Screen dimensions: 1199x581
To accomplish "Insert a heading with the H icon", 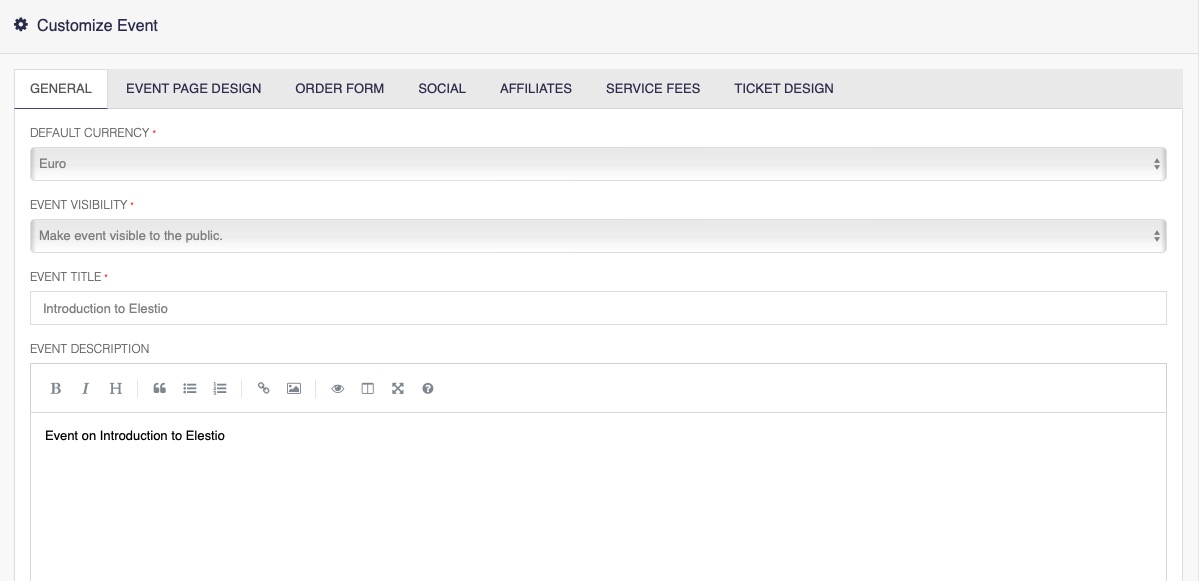I will click(116, 389).
